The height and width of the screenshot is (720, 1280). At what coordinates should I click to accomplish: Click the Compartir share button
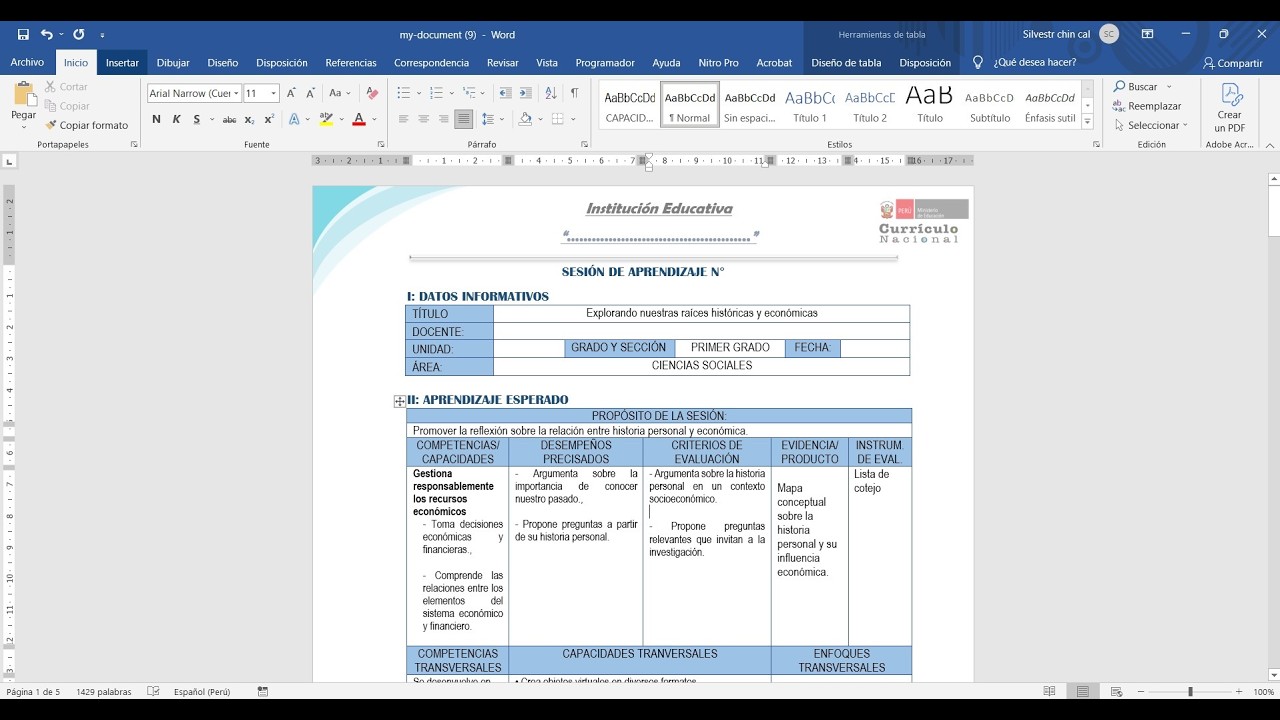tap(1233, 63)
